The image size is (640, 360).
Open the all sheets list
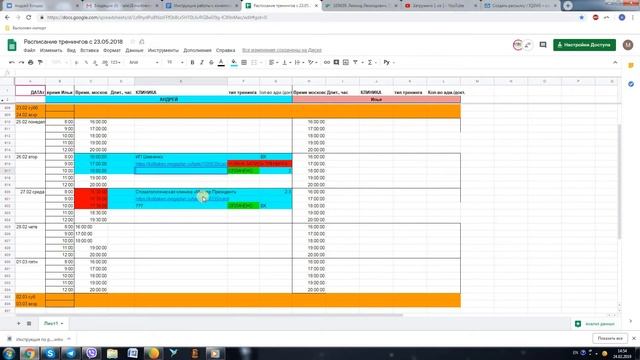coord(29,323)
